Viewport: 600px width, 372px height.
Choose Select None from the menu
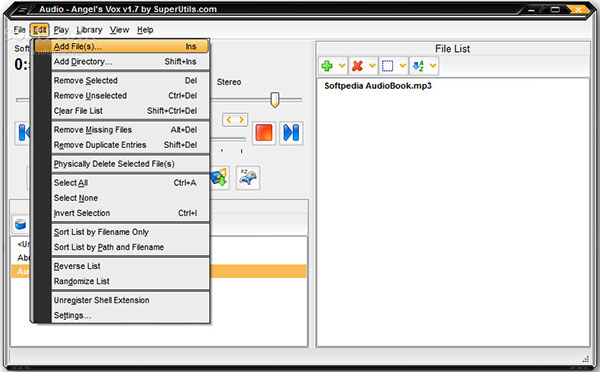(x=130, y=198)
